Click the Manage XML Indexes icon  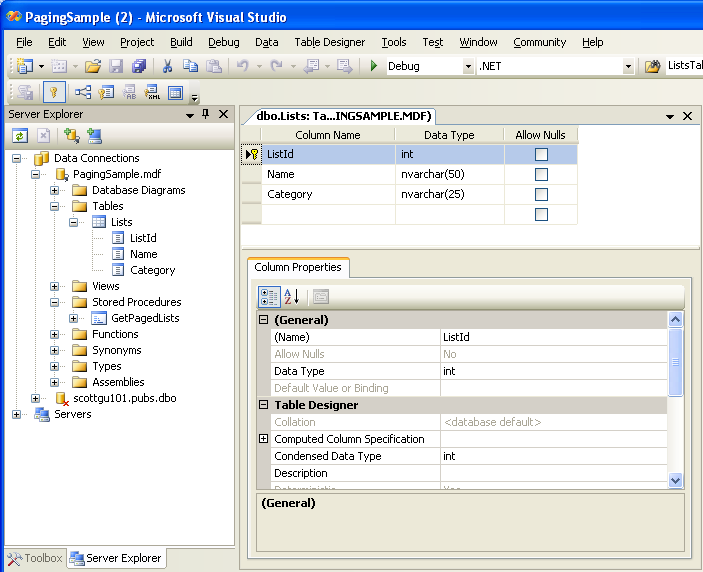152,92
